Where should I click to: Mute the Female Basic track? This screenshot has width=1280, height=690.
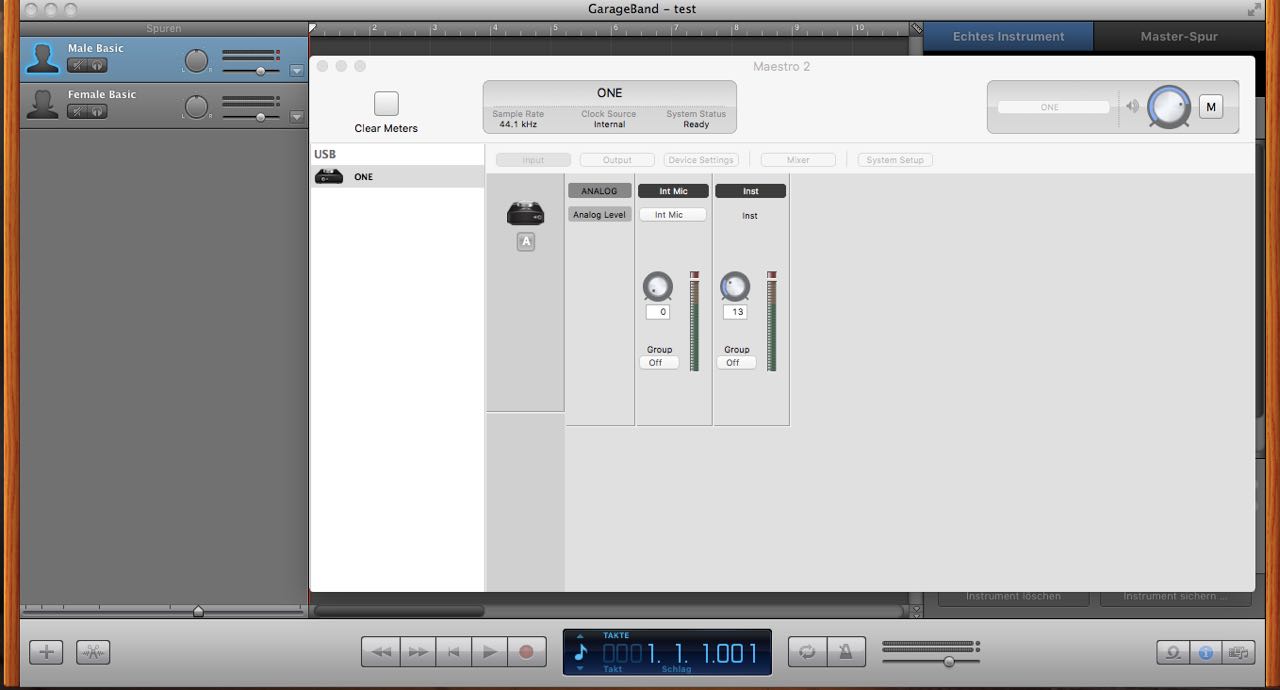click(x=77, y=112)
